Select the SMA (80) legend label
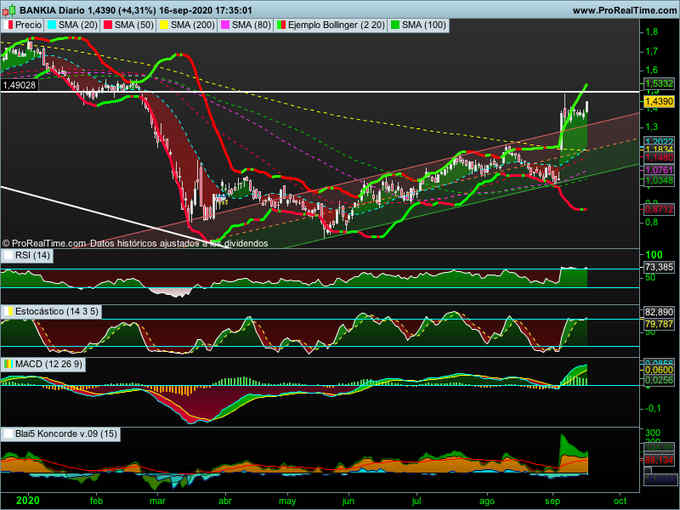 pyautogui.click(x=246, y=25)
